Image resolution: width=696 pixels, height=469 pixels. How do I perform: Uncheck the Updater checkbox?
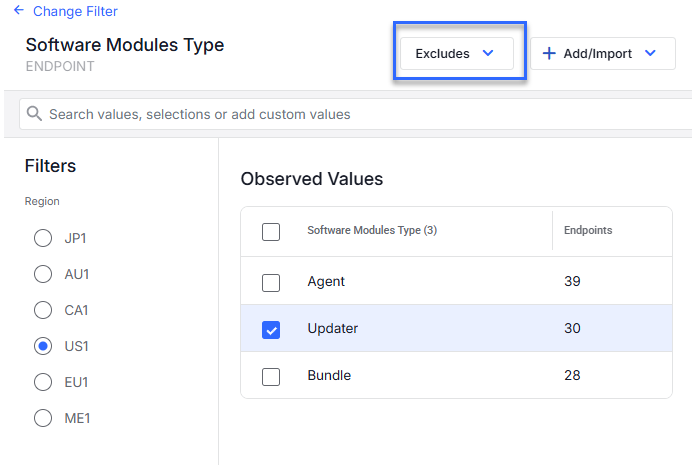click(x=271, y=330)
